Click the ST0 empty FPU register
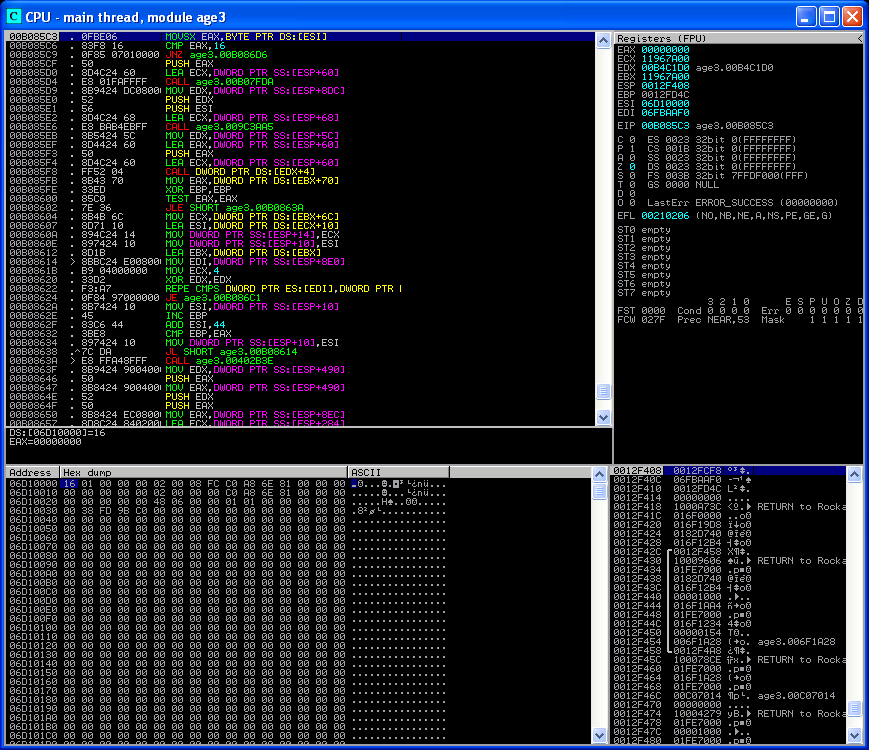Image resolution: width=869 pixels, height=750 pixels. (644, 229)
